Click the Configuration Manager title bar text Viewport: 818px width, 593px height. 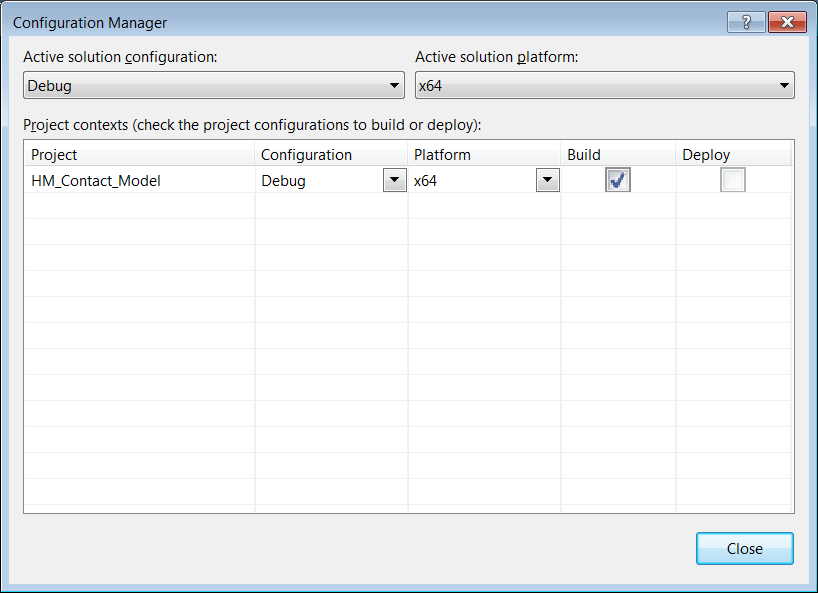tap(90, 22)
